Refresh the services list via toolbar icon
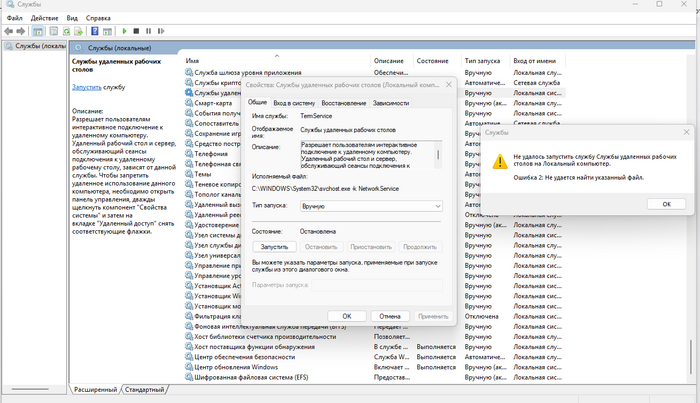Image resolution: width=700 pixels, height=403 pixels. (66, 31)
